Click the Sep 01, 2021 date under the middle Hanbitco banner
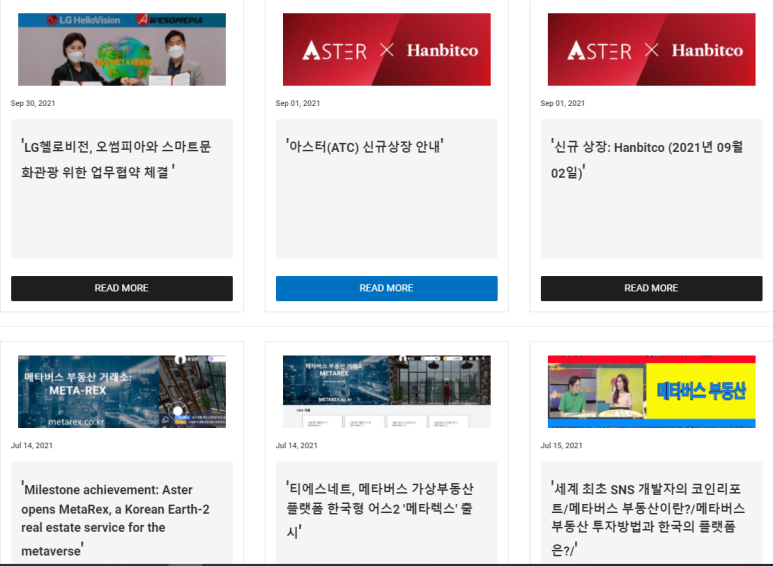This screenshot has height=566, width=773. 298,103
